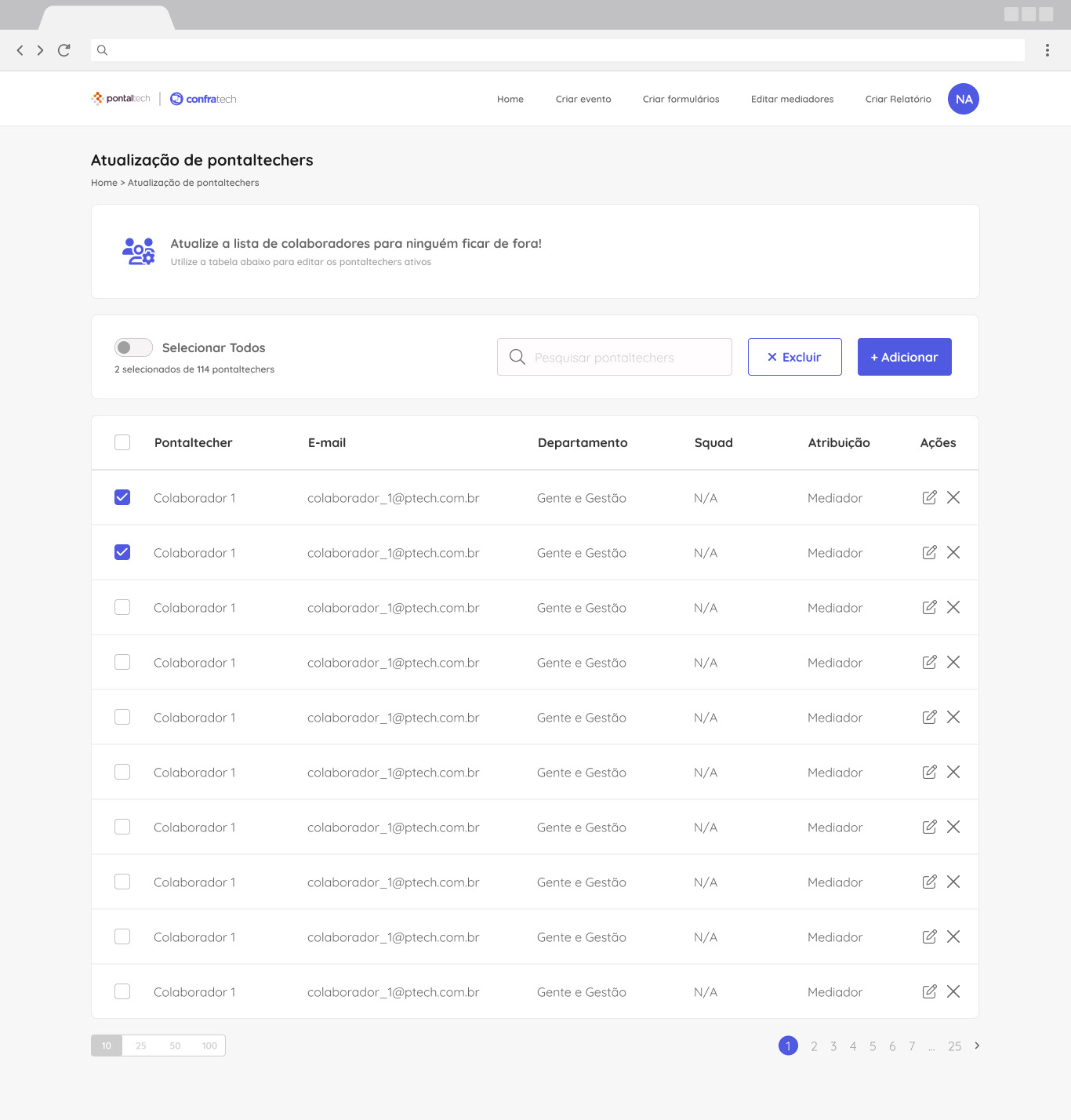This screenshot has height=1120, width=1071.
Task: Check the last row's checkbox
Action: click(x=122, y=991)
